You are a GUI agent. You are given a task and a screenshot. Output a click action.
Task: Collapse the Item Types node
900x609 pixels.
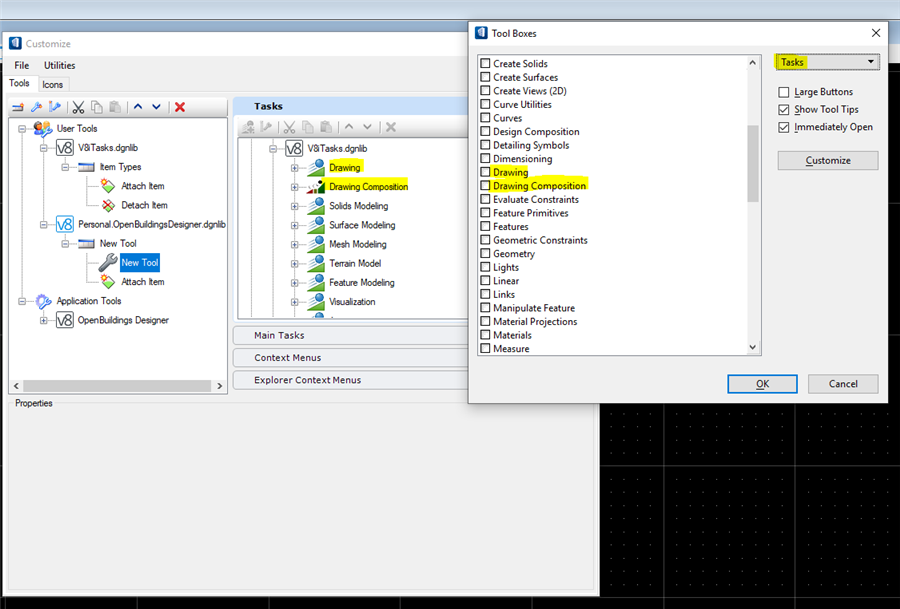tap(65, 167)
